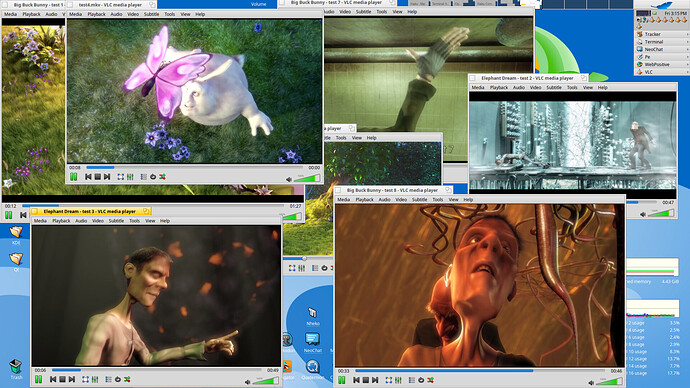Open Video menu in Elephant Dream test 2

[535, 88]
